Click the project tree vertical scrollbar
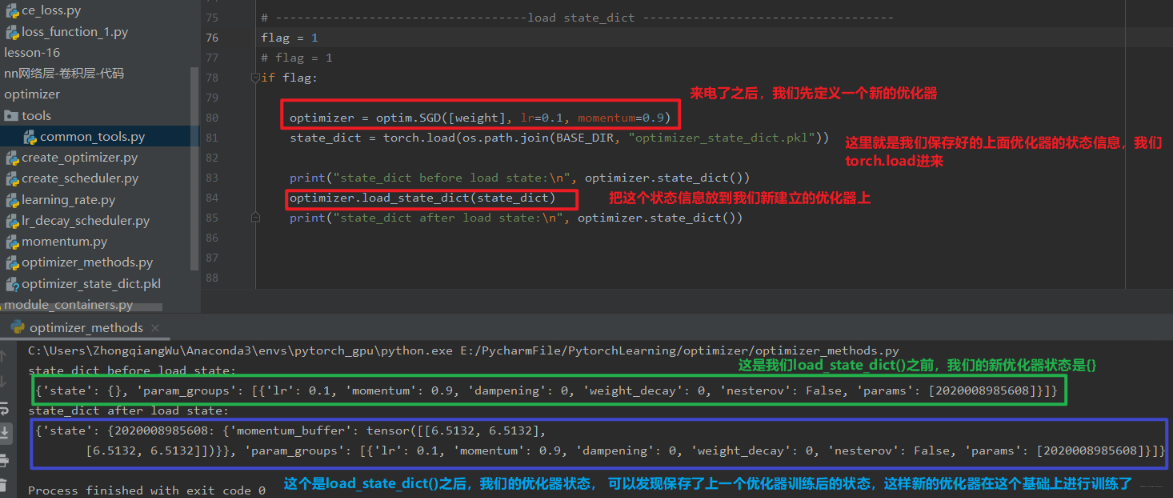This screenshot has height=498, width=1173. [x=195, y=168]
